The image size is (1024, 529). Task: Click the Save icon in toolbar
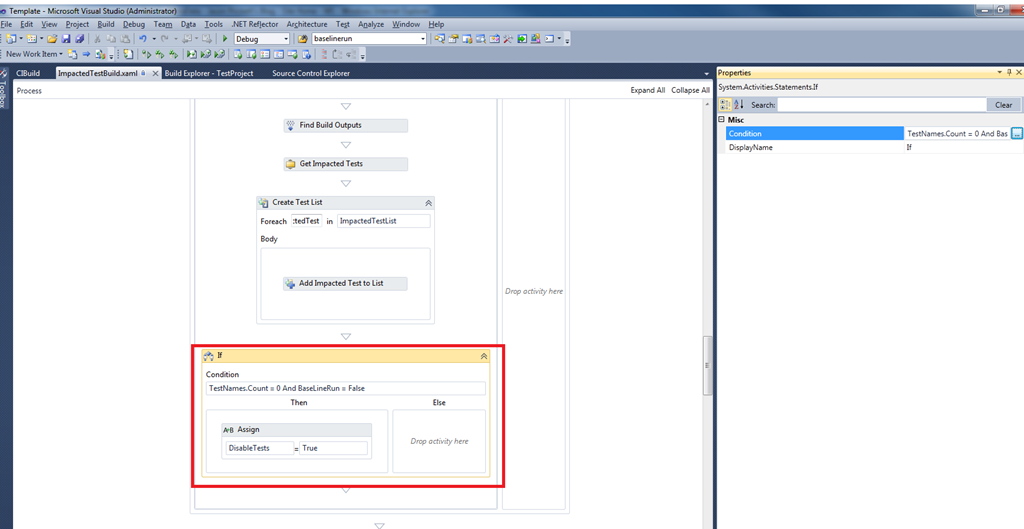click(66, 39)
